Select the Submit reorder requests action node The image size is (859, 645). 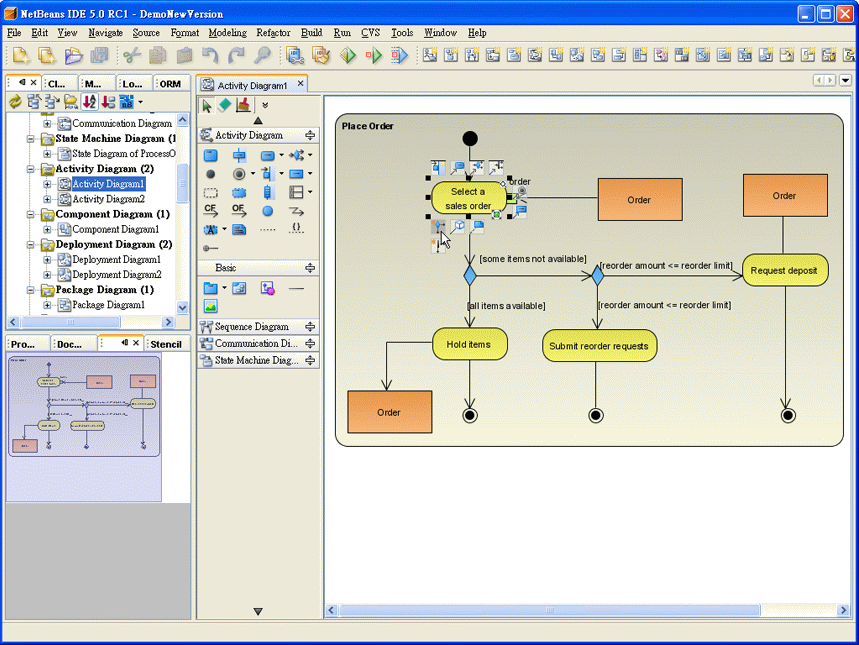[x=599, y=346]
